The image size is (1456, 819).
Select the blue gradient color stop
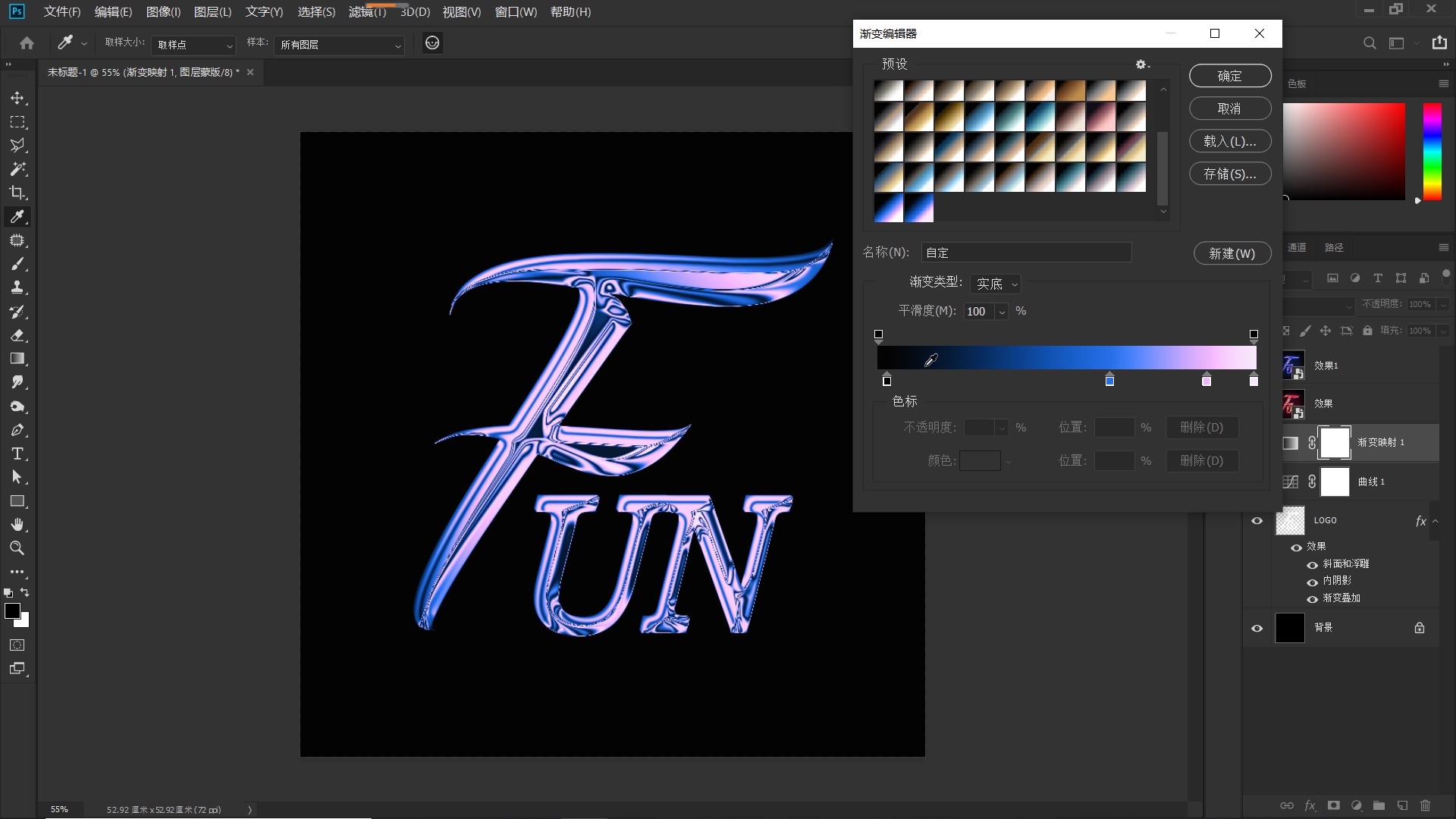pos(1109,381)
